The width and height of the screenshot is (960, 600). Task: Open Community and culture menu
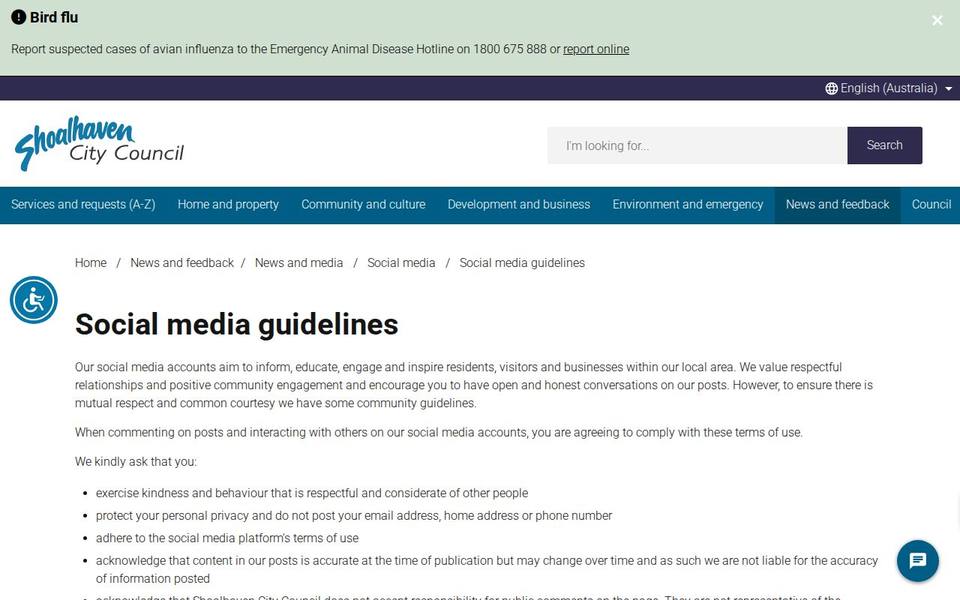363,204
